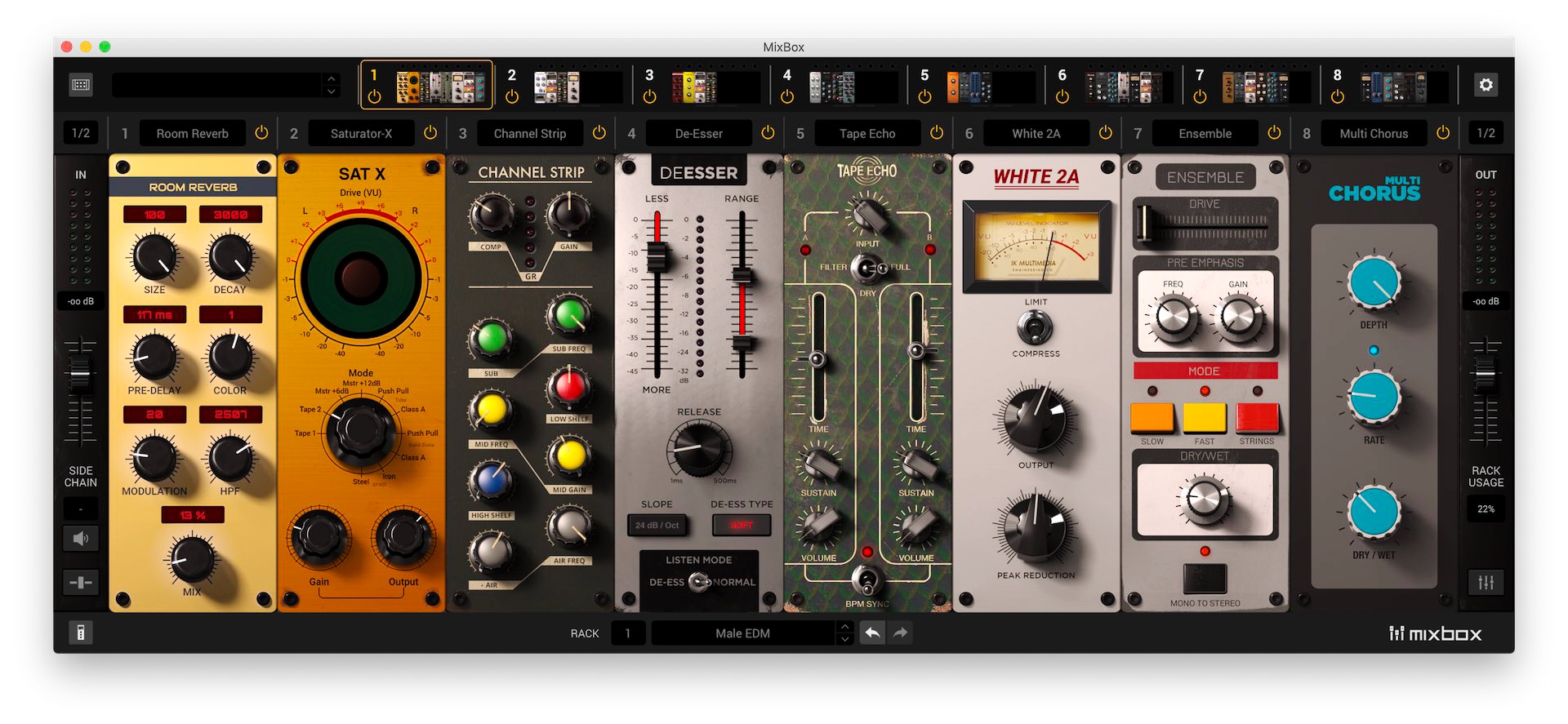
Task: Toggle power for De-Esser slot 4
Action: click(768, 132)
